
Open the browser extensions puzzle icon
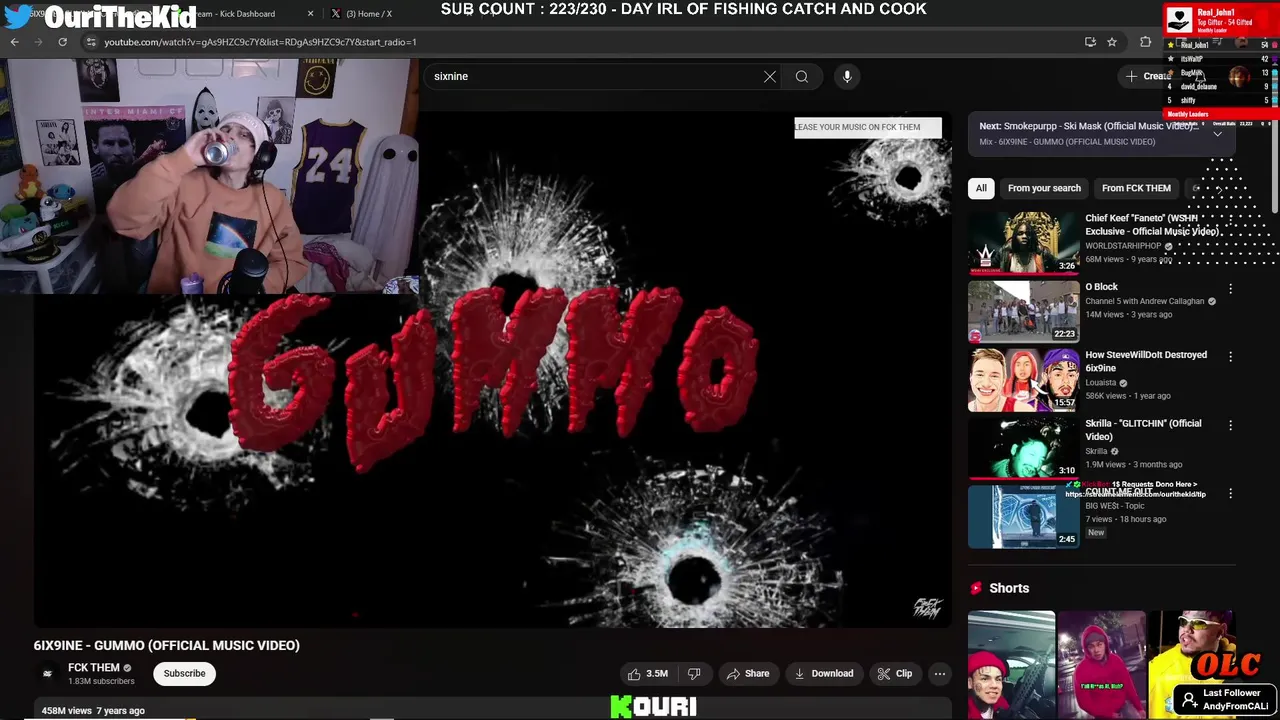pos(1146,42)
